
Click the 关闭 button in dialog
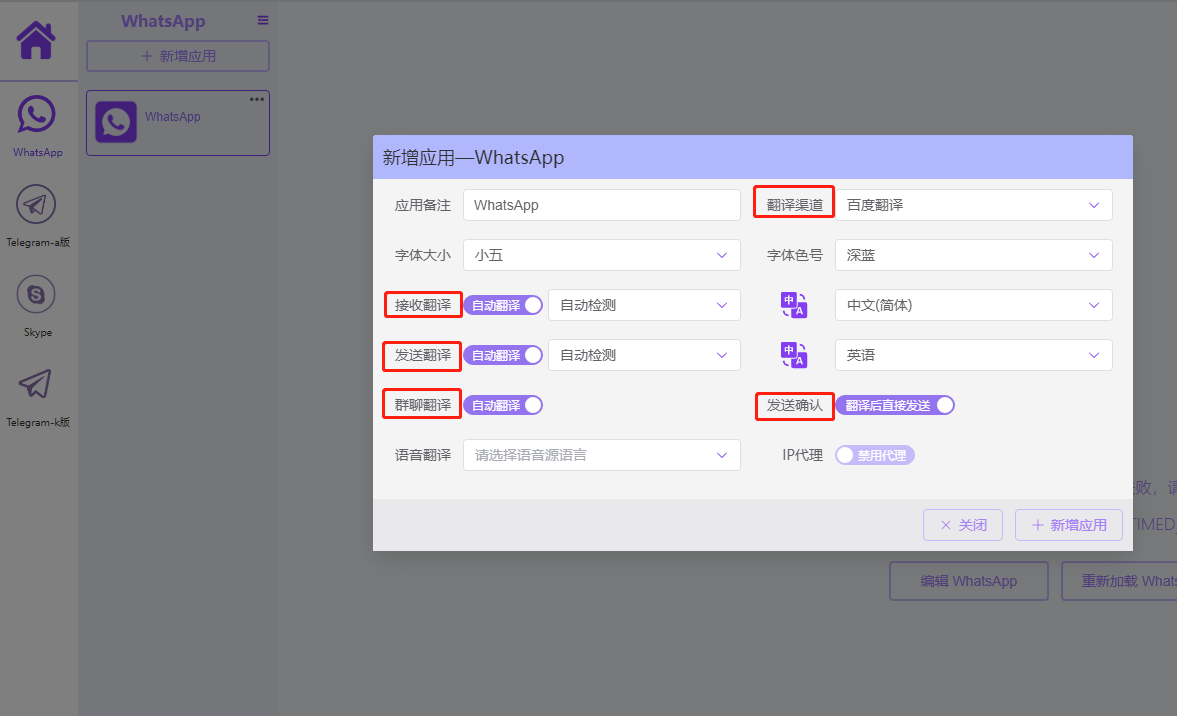click(x=962, y=525)
